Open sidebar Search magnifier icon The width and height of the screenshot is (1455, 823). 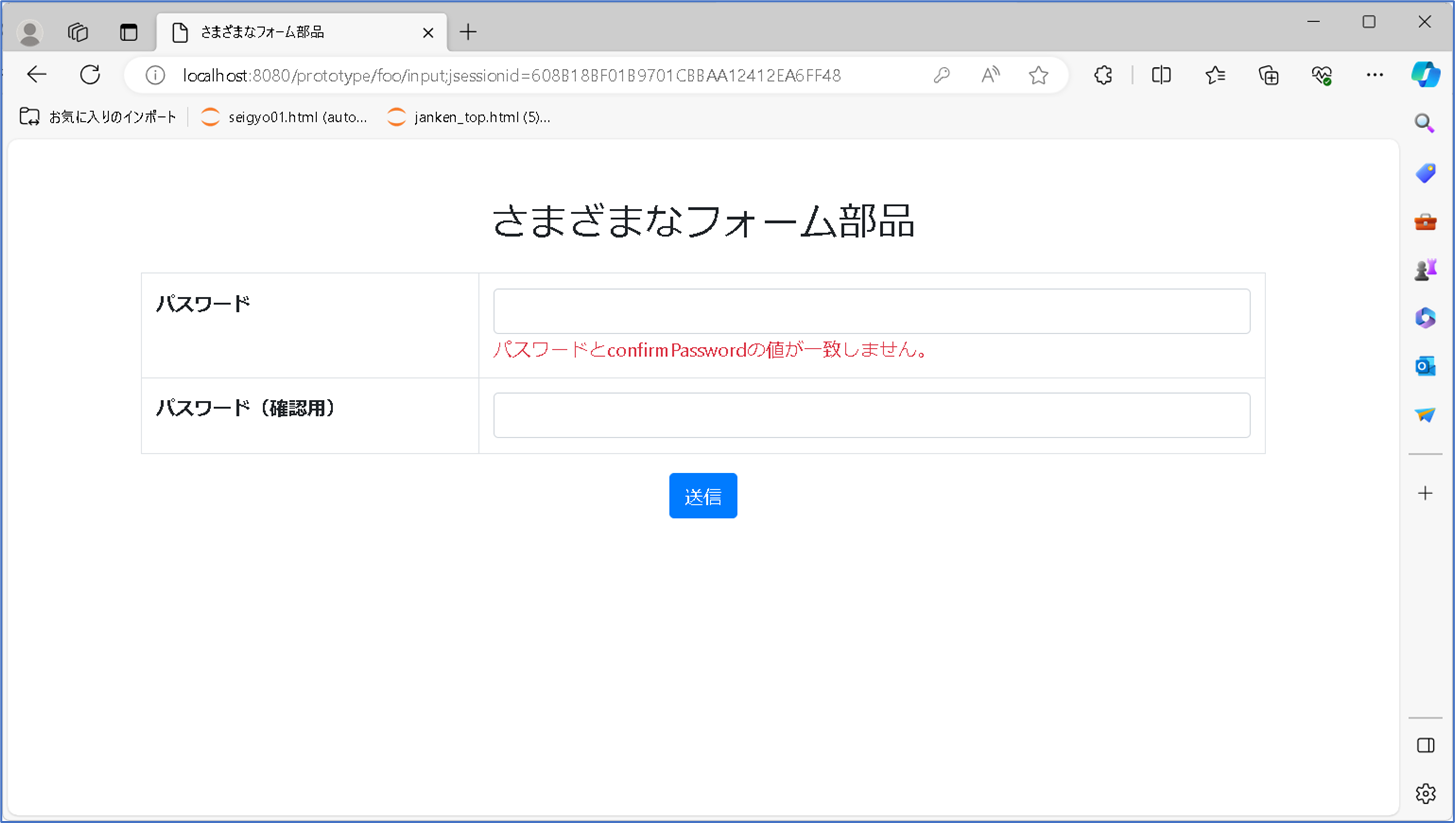tap(1425, 122)
